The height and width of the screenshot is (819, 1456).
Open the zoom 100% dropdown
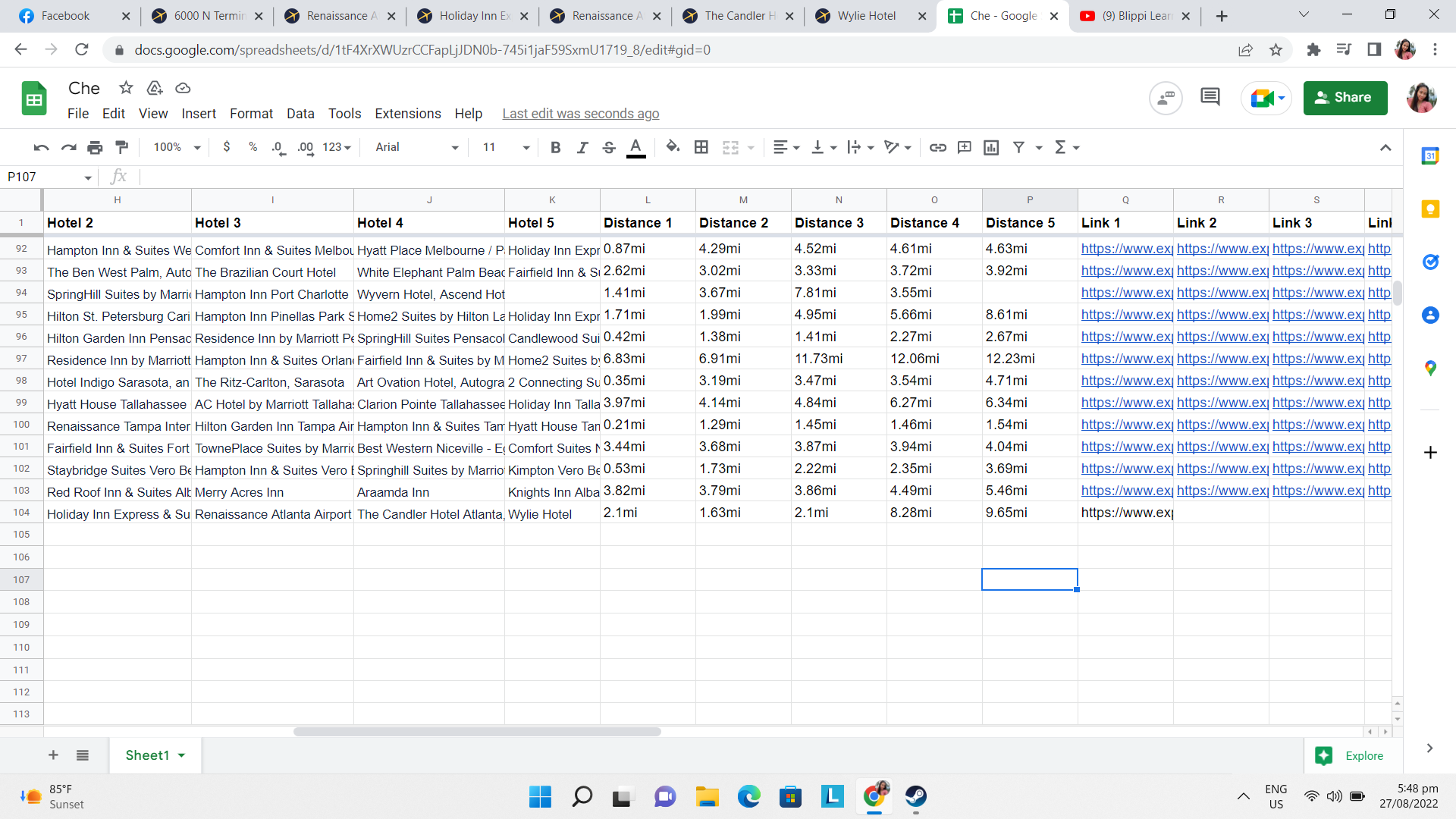tap(177, 147)
